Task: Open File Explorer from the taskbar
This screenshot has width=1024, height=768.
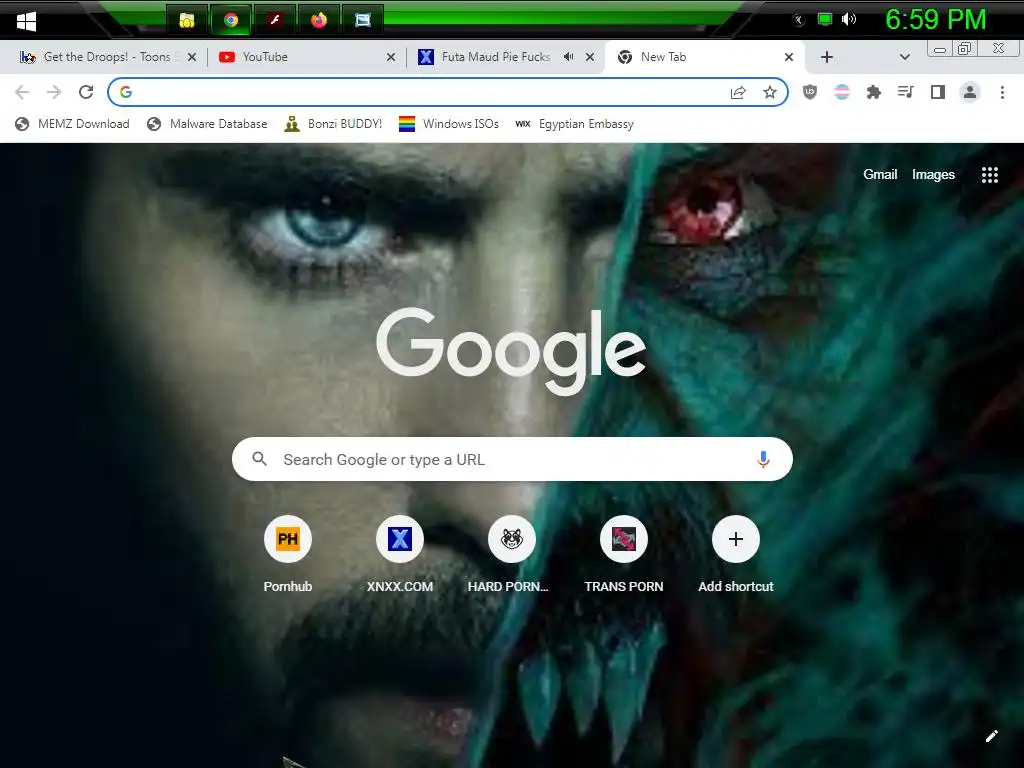Action: pyautogui.click(x=187, y=20)
